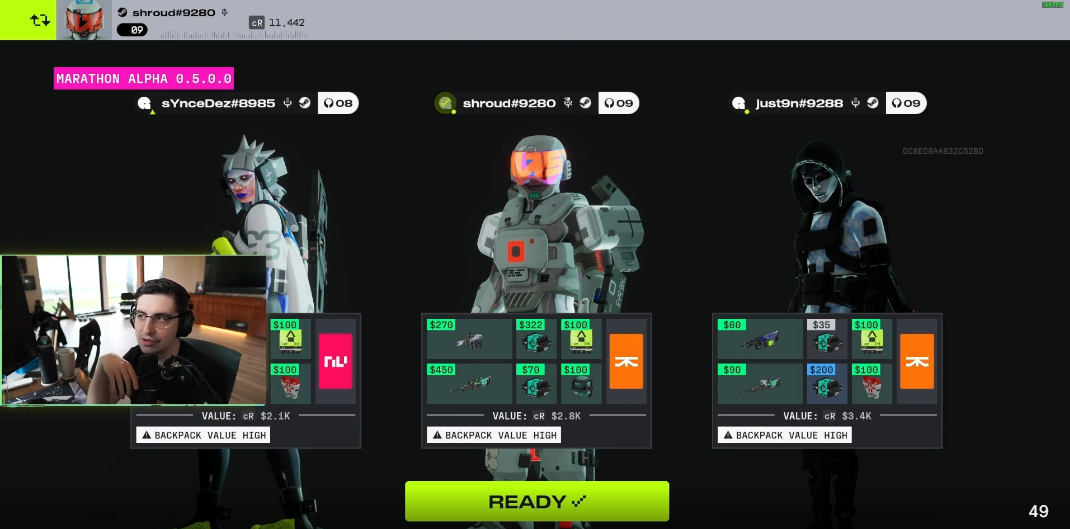This screenshot has width=1070, height=529.
Task: Select the 11,442 credits balance text
Action: 287,23
